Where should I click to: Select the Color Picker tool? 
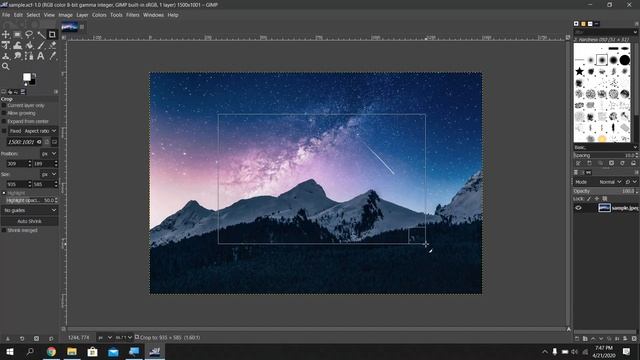(x=52, y=56)
